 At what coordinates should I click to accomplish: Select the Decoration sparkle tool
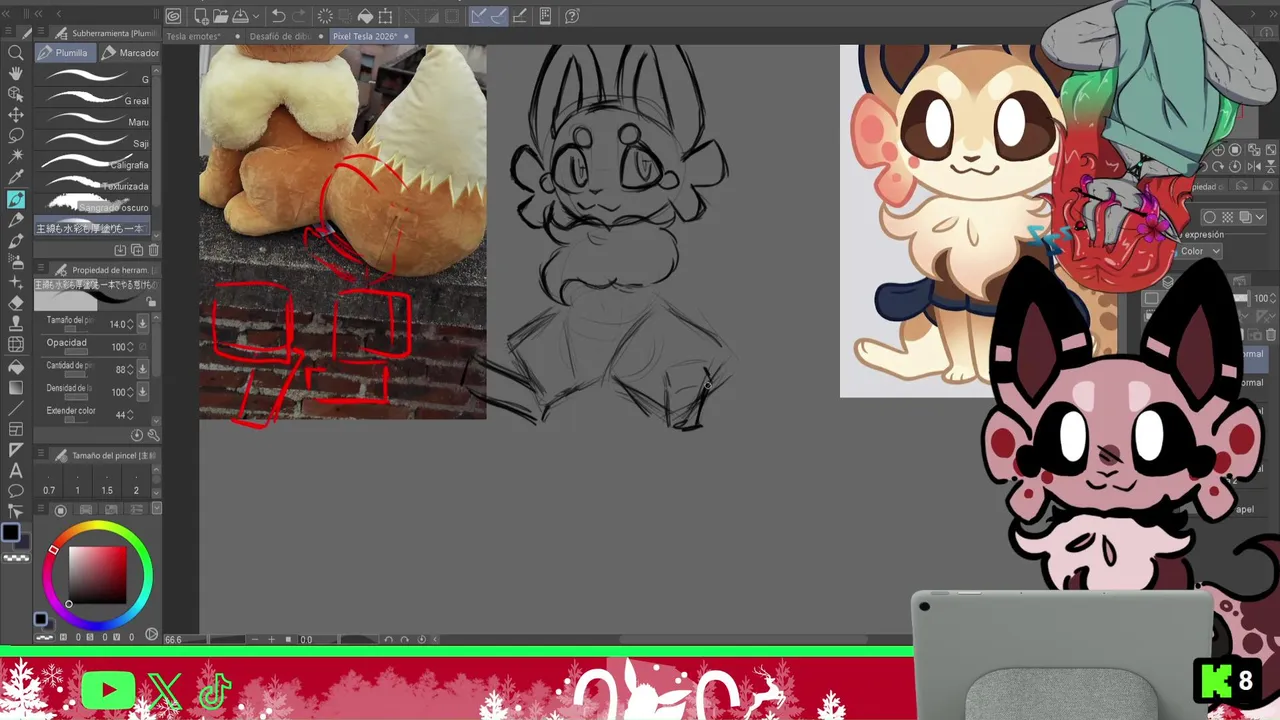click(x=16, y=282)
